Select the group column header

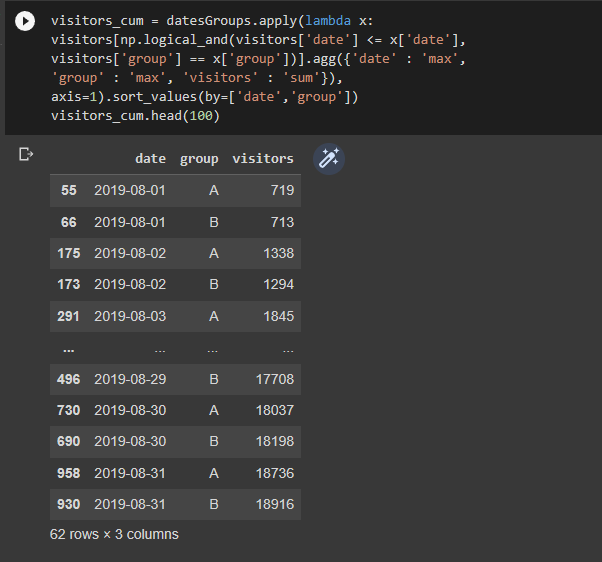pyautogui.click(x=199, y=159)
